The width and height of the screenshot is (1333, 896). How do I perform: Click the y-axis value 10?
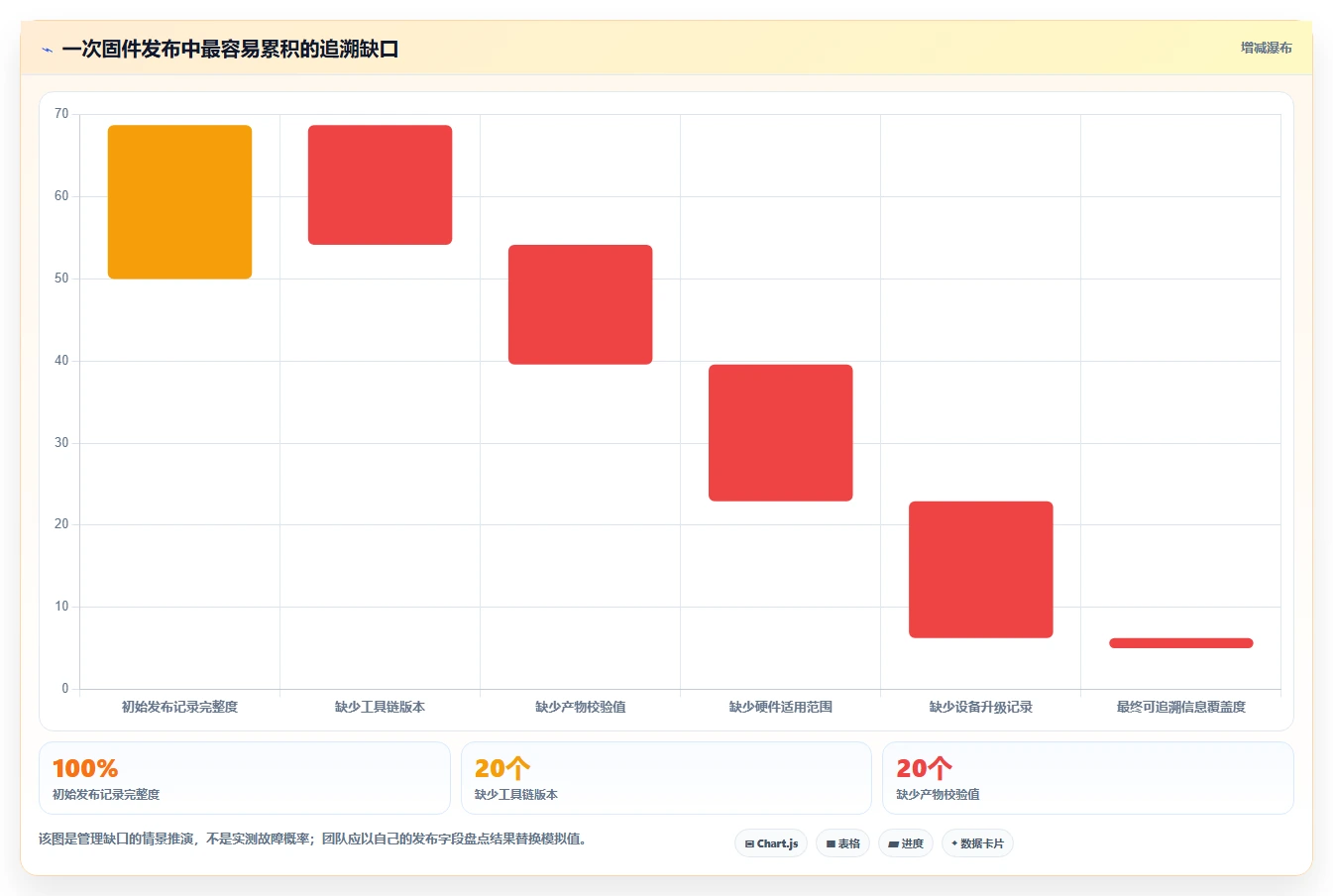(x=61, y=607)
